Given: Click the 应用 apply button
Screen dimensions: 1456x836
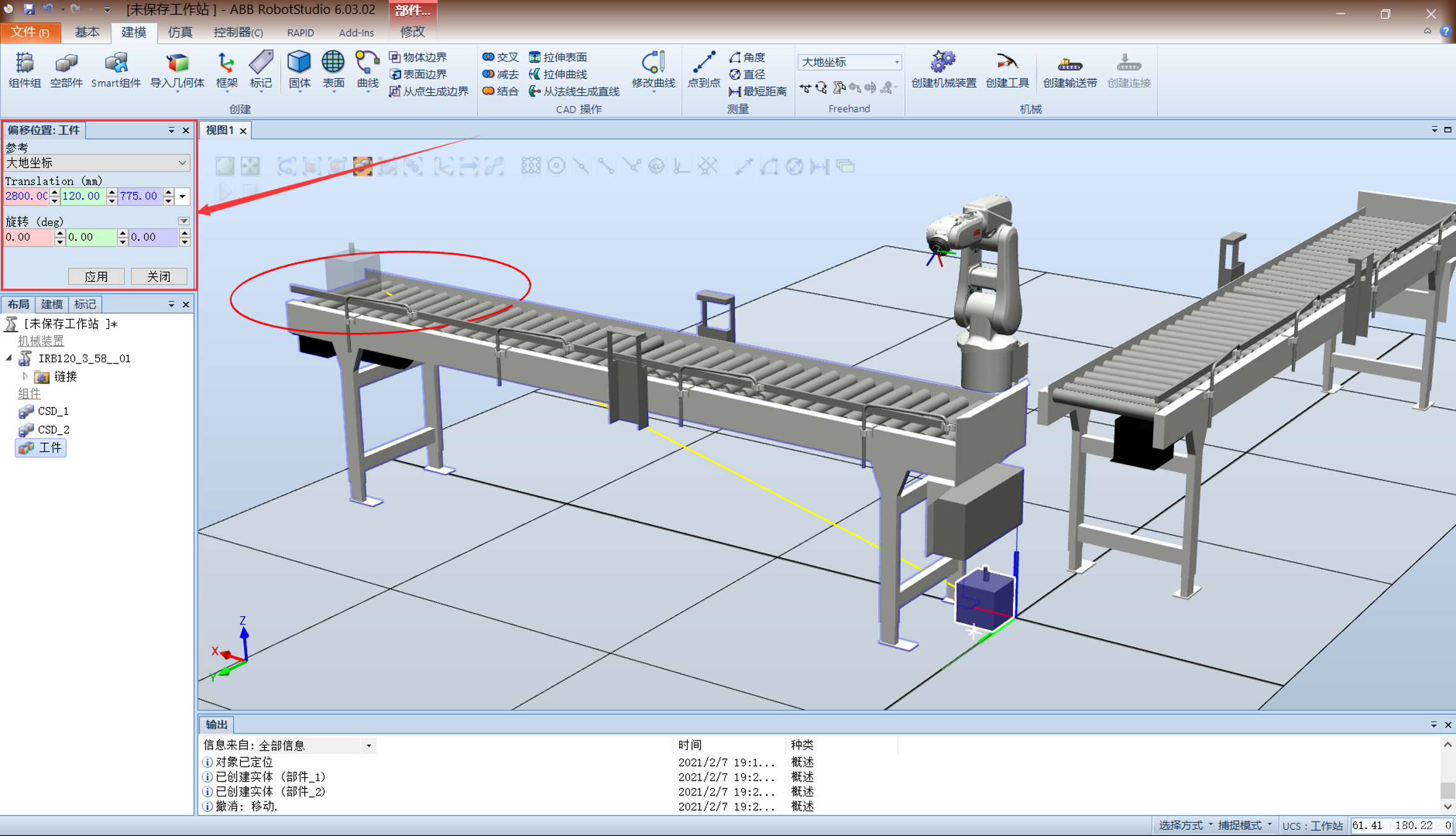Looking at the screenshot, I should click(96, 276).
